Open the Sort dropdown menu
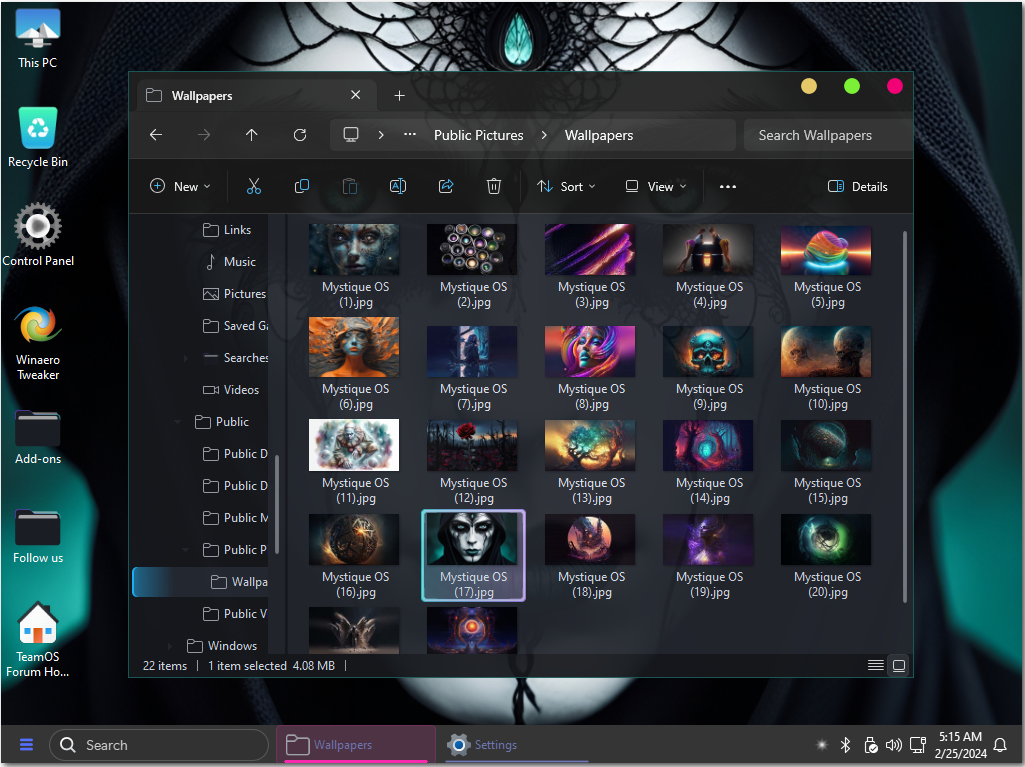 (x=566, y=186)
